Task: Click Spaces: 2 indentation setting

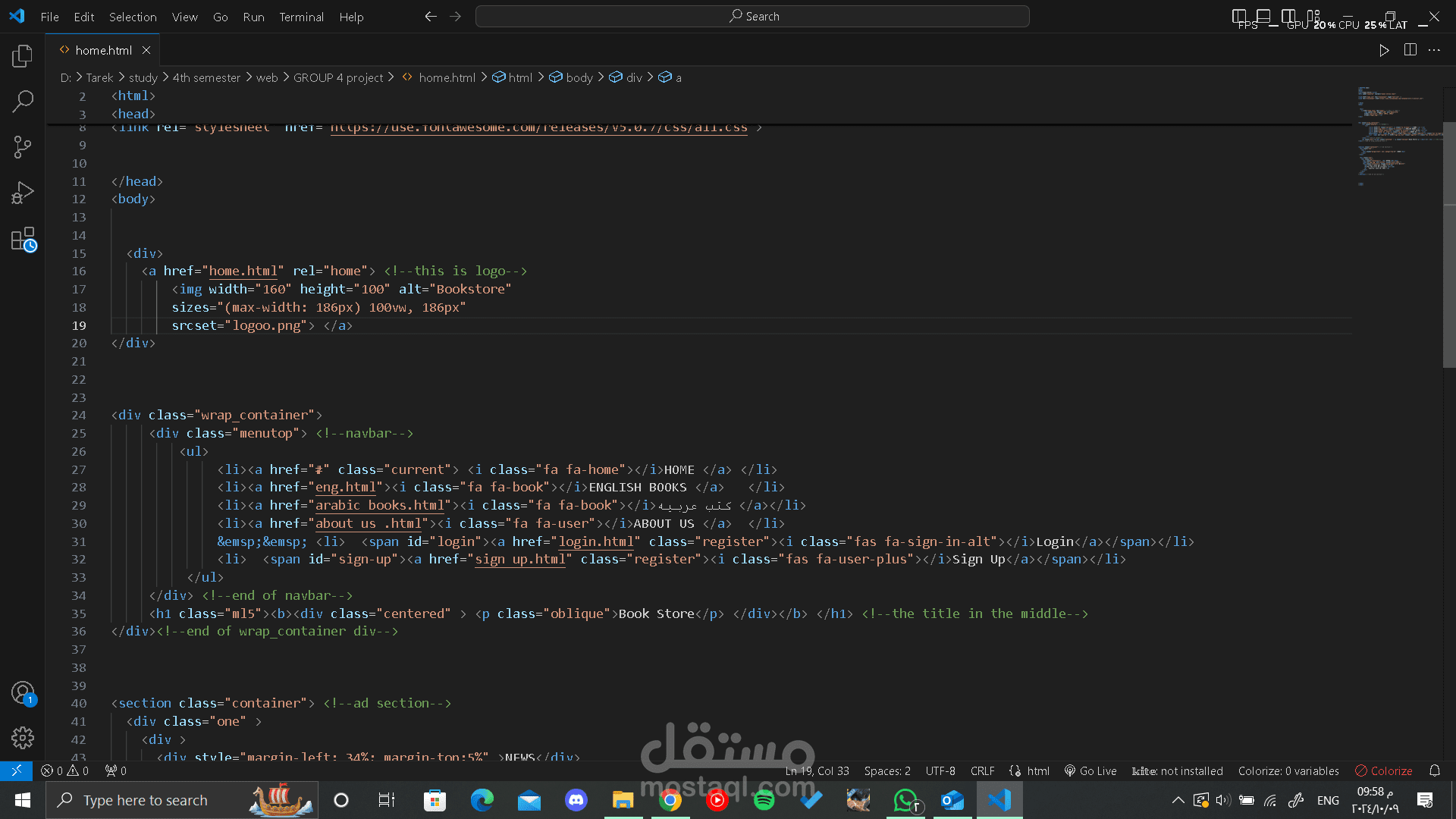Action: (887, 770)
